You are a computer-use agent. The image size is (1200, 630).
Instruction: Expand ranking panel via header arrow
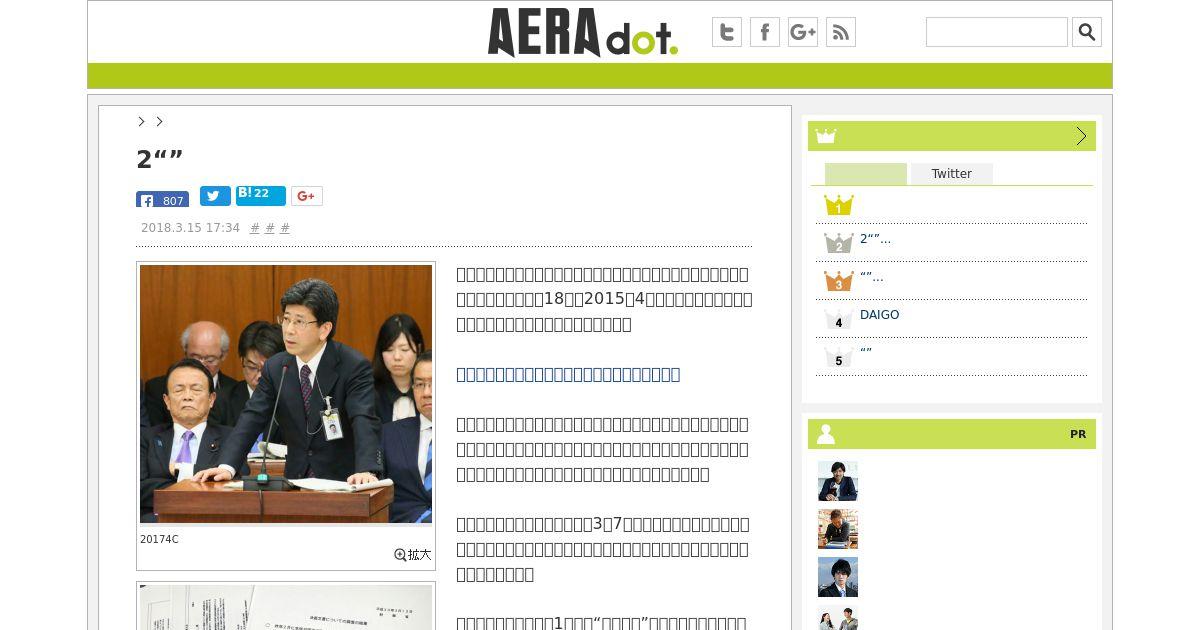tap(1081, 136)
